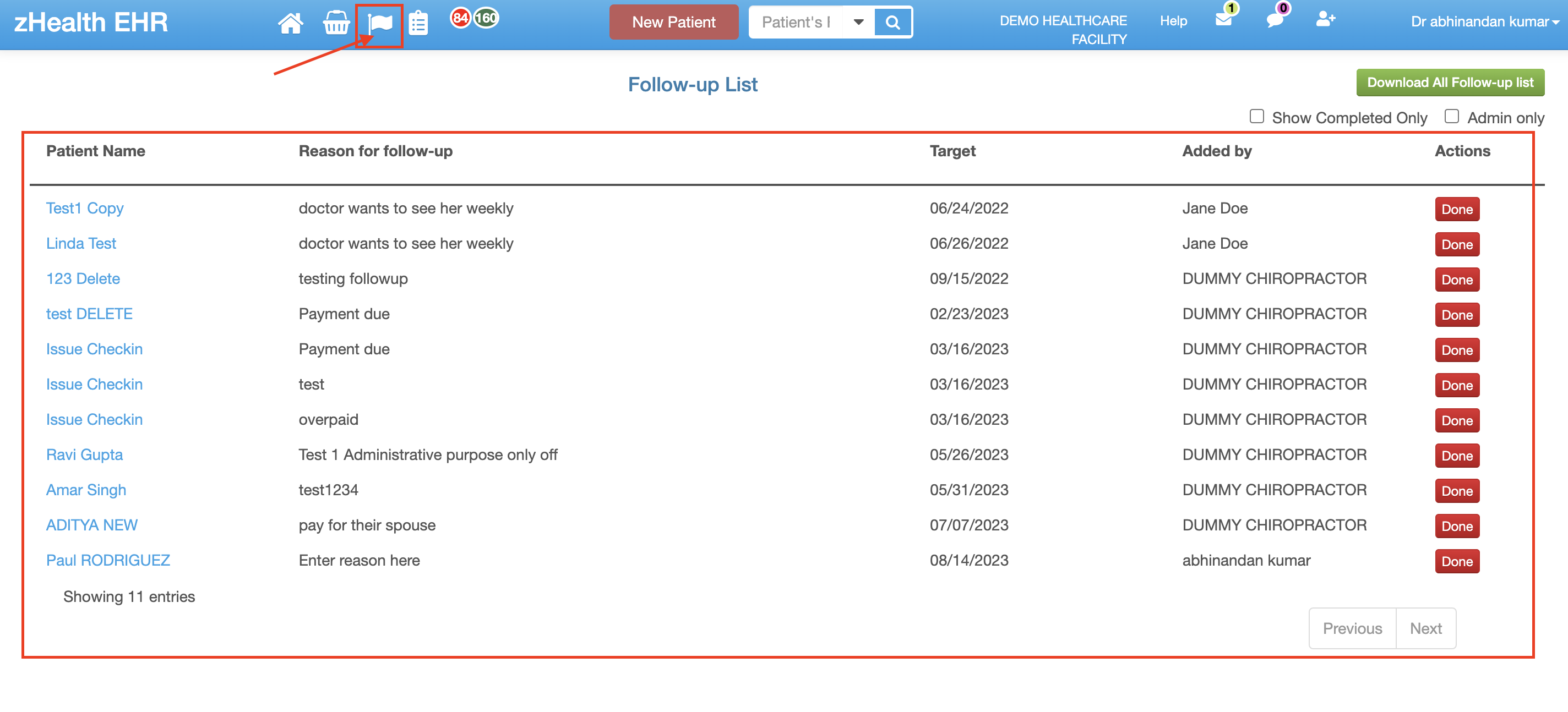Open the envelope messages icon
Screen dimensions: 1568x712
point(1223,19)
